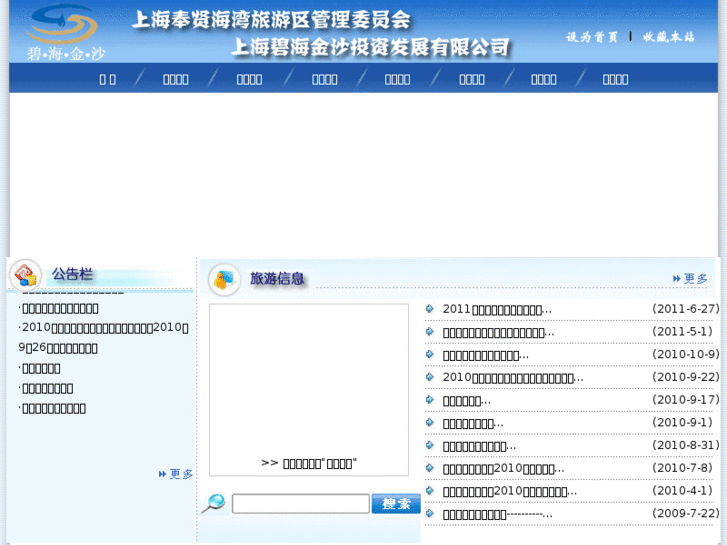Click the 碧海·金沙 site logo
The width and height of the screenshot is (727, 545).
[65, 32]
